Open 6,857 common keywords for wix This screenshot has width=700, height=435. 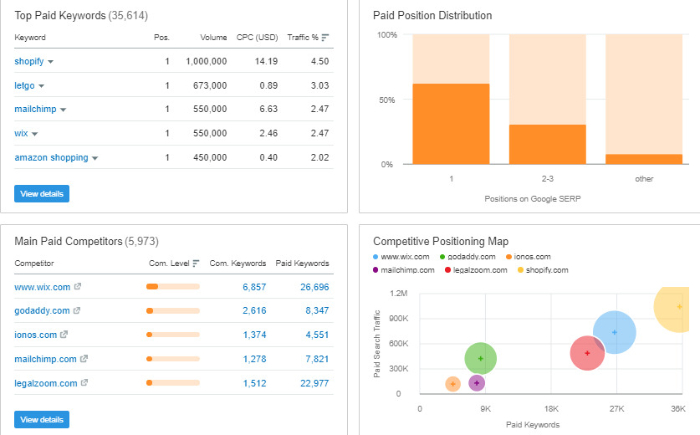[x=254, y=287]
